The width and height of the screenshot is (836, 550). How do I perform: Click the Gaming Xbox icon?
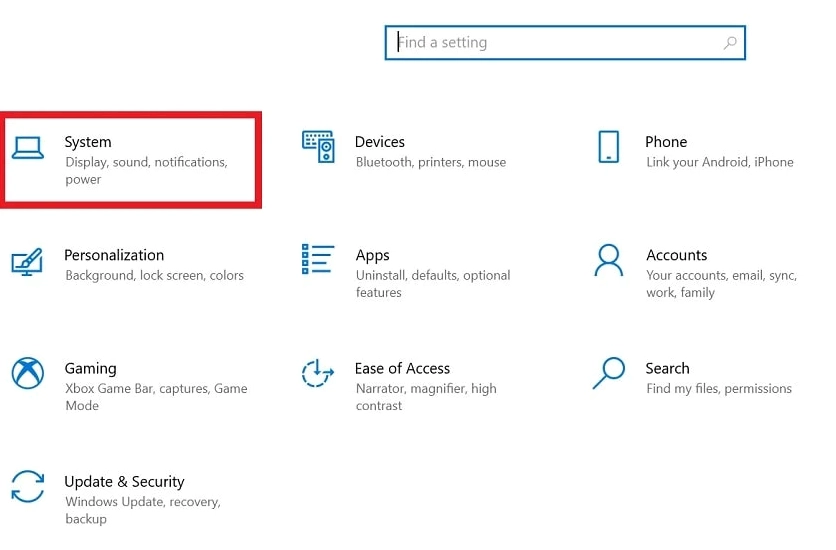point(28,373)
